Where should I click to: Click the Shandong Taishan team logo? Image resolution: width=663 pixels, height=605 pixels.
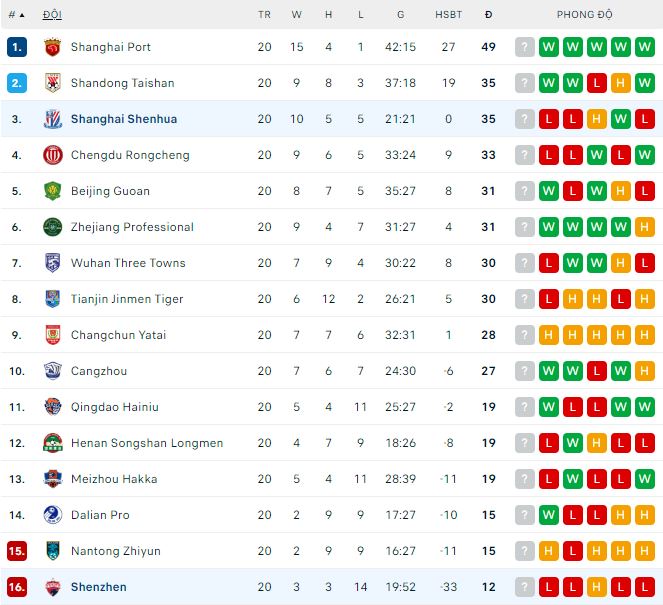pyautogui.click(x=53, y=83)
